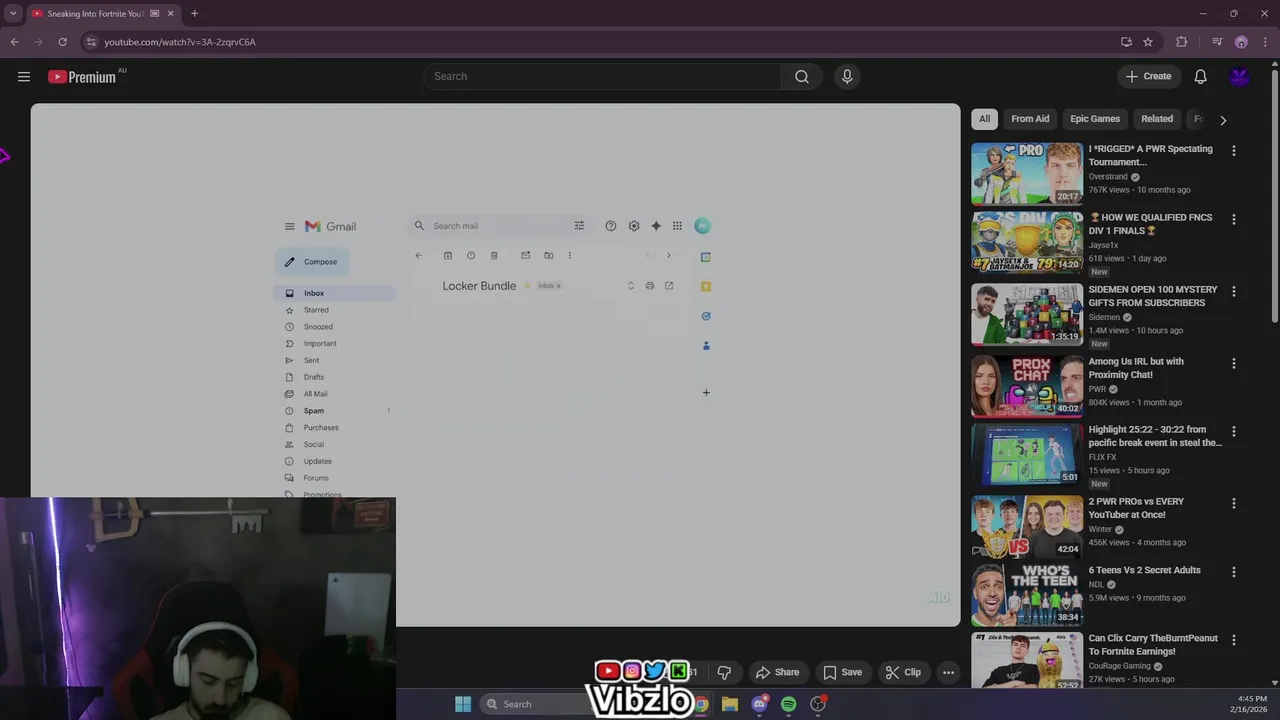Open options for Sidemen Mystery Gifts video

point(1233,291)
